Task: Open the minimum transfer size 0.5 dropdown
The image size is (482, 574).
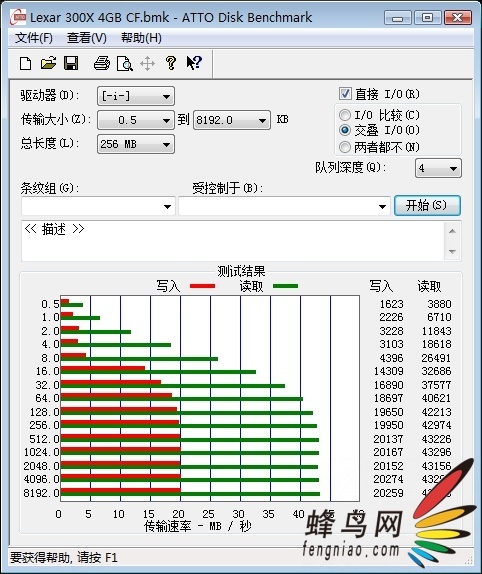Action: (x=136, y=120)
